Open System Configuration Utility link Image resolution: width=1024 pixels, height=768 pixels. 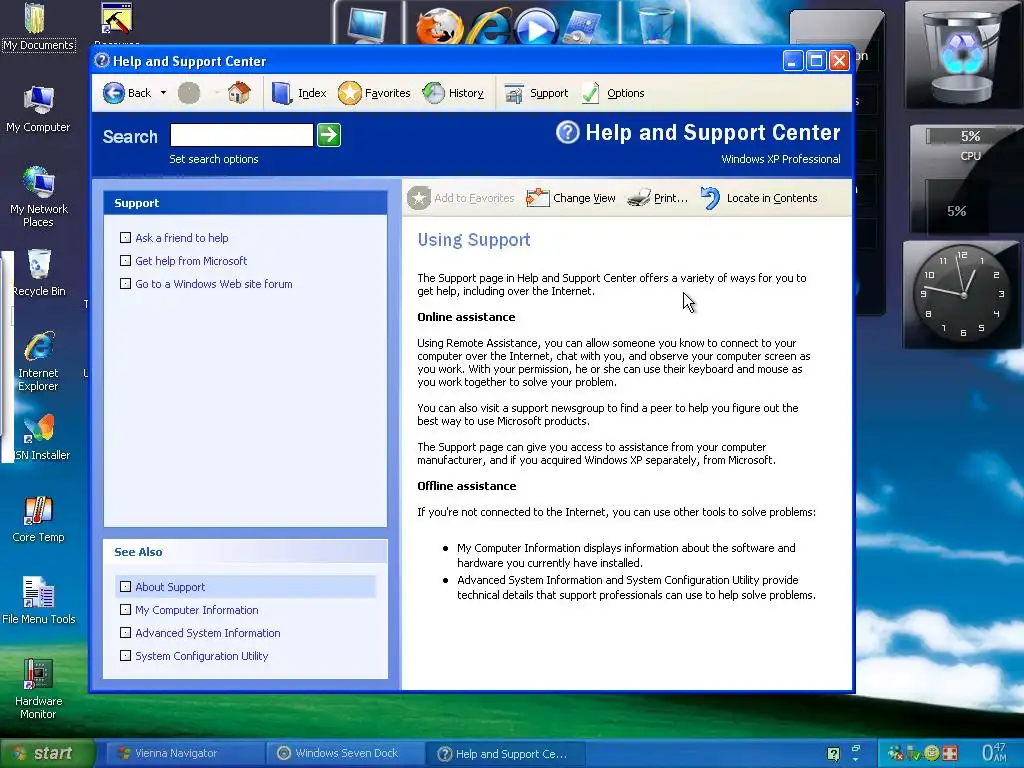[201, 656]
